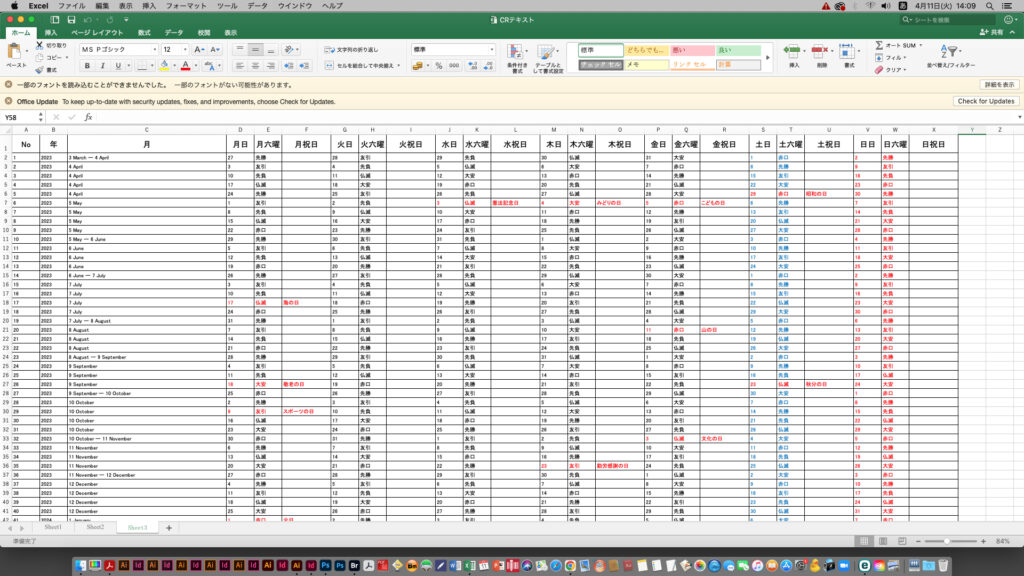This screenshot has width=1024, height=576.
Task: Toggle bold formatting
Action: [x=87, y=66]
